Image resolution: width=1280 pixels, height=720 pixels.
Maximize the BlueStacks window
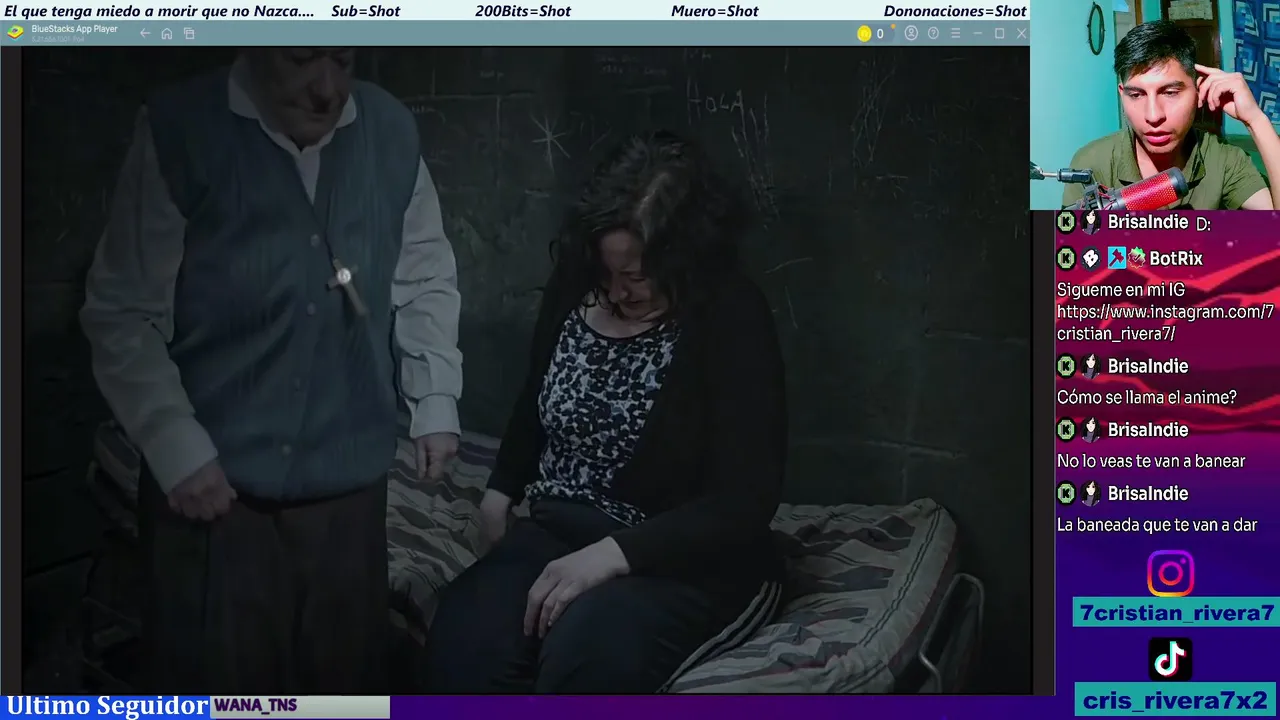tap(999, 33)
